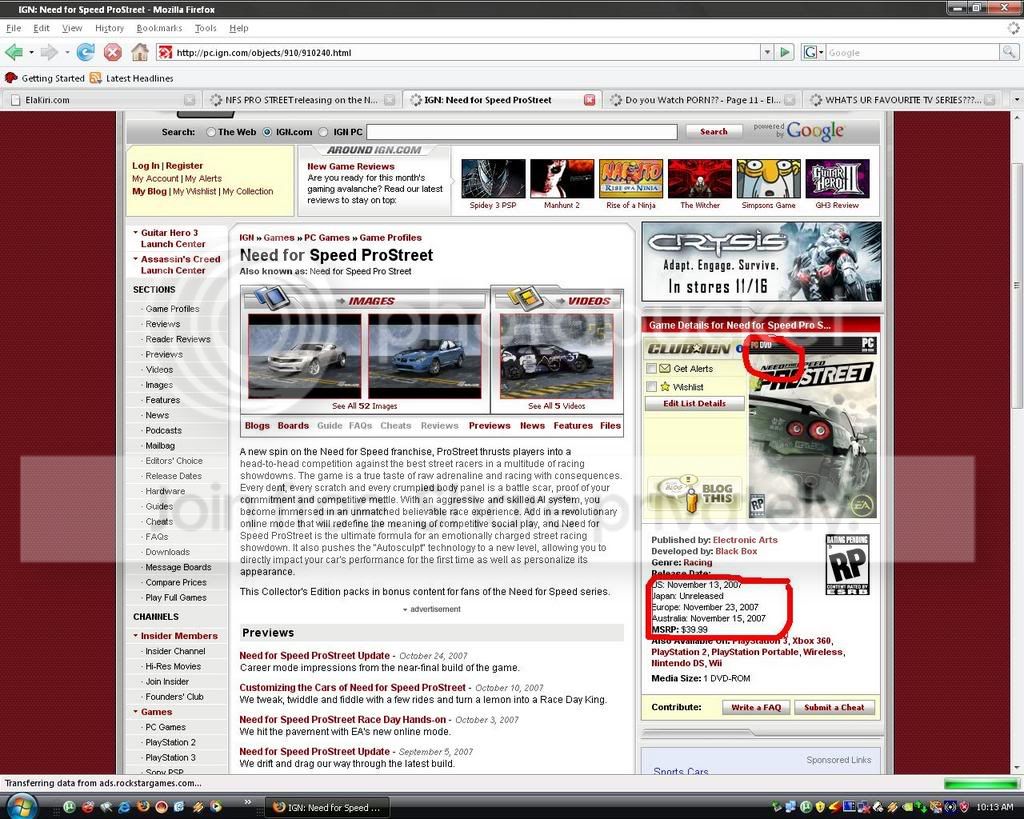Select The Web search radio button
Image resolution: width=1024 pixels, height=819 pixels.
[x=211, y=132]
